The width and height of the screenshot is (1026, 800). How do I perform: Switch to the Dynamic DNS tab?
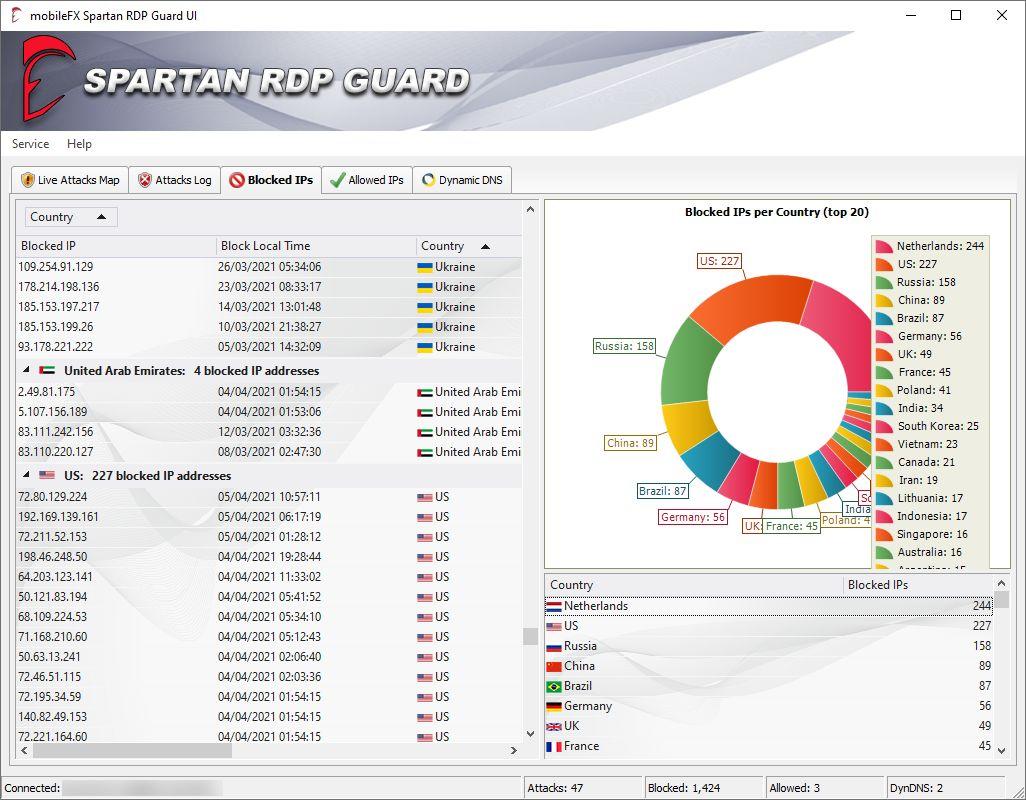(462, 180)
